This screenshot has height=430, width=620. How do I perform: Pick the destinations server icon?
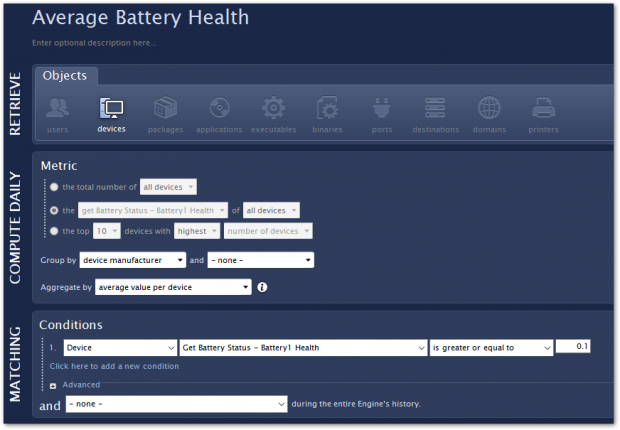(x=435, y=108)
